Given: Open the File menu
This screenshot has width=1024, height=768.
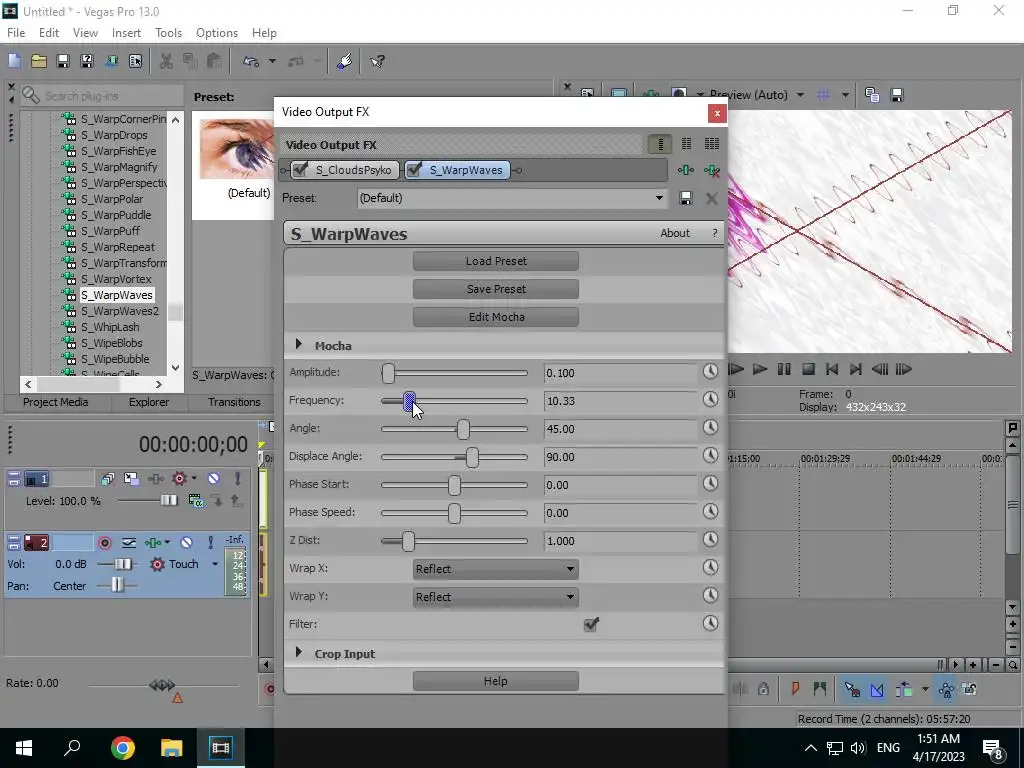Looking at the screenshot, I should (x=16, y=33).
